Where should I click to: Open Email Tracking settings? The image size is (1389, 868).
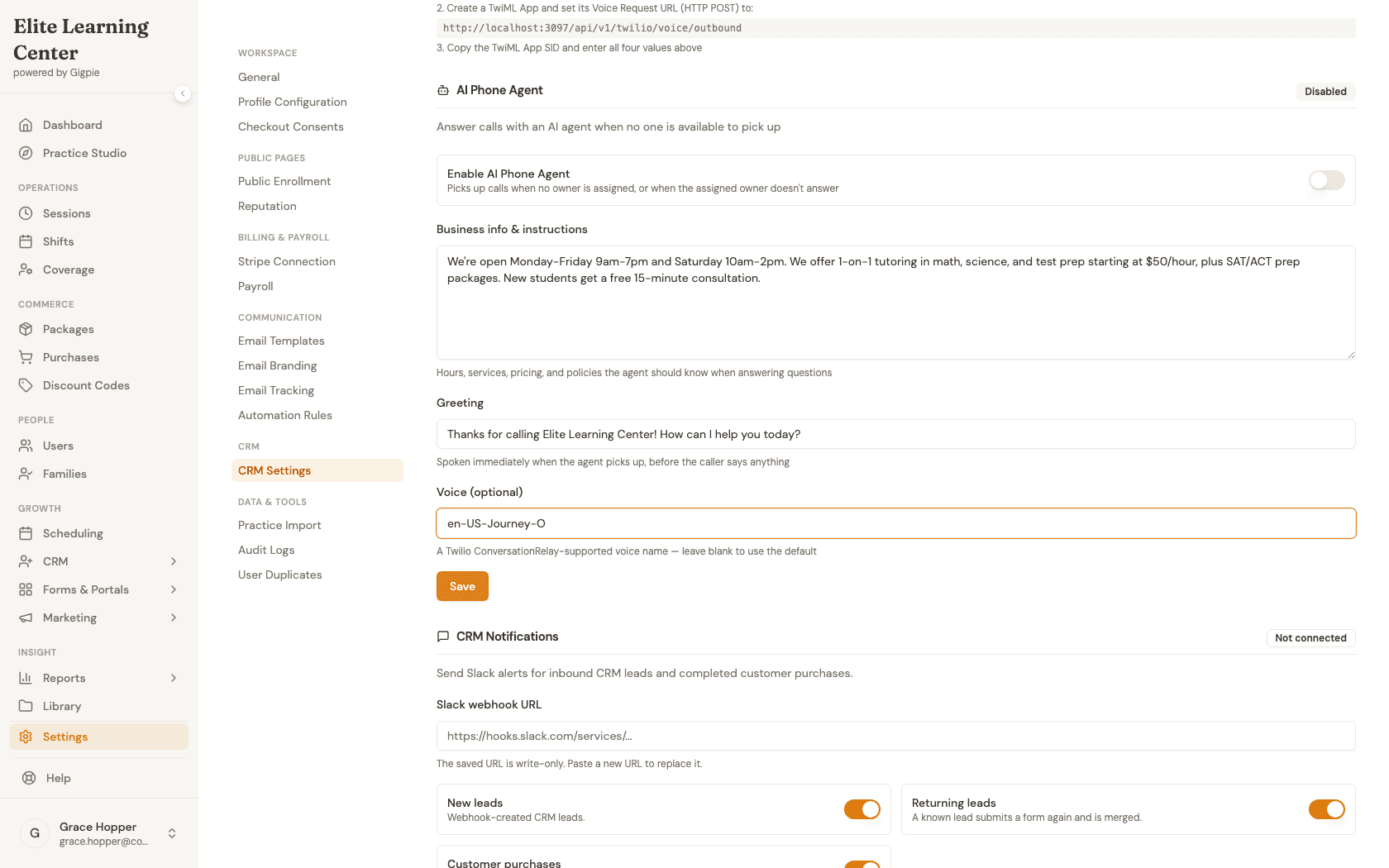[276, 390]
